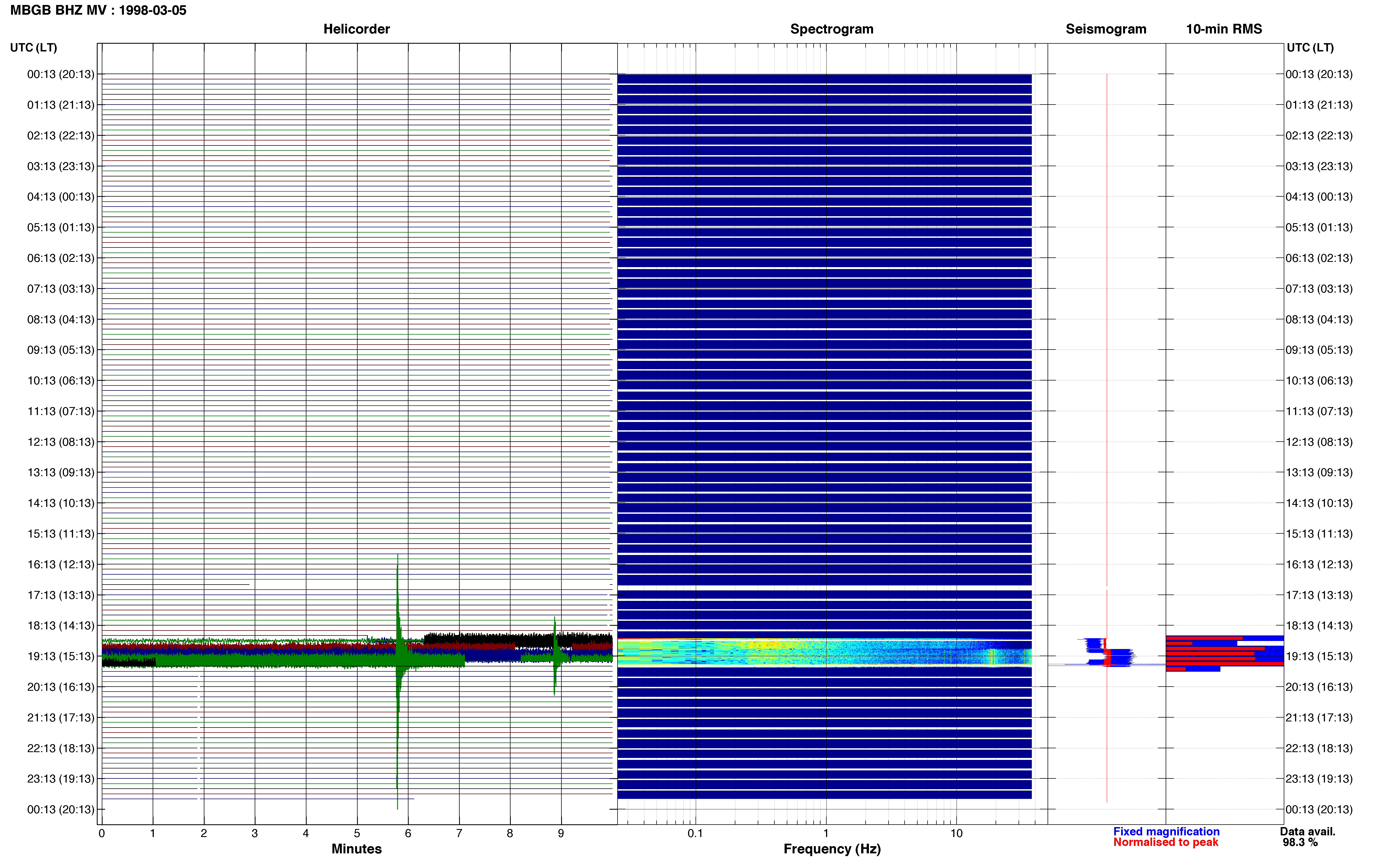Image resolution: width=1388 pixels, height=868 pixels.
Task: Click '09:13 (05:13)' beside the Helicorder panel
Action: 61,350
